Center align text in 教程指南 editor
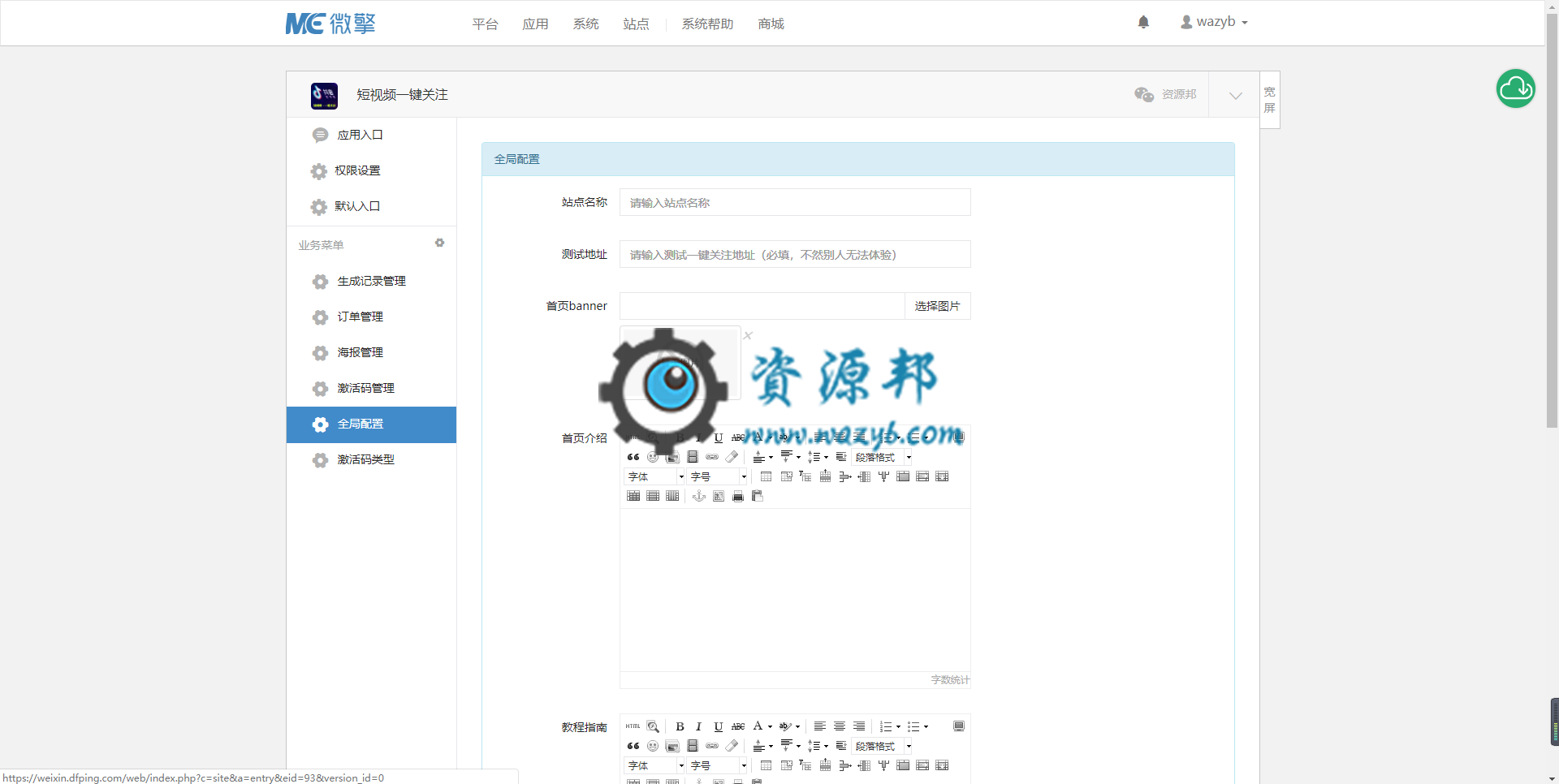This screenshot has height=784, width=1559. [x=840, y=726]
